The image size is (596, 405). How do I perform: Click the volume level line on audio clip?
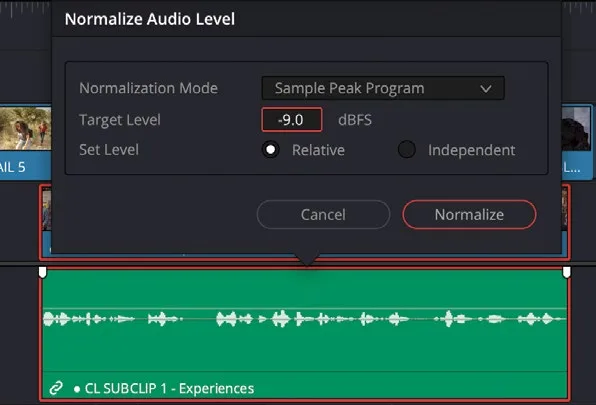305,308
